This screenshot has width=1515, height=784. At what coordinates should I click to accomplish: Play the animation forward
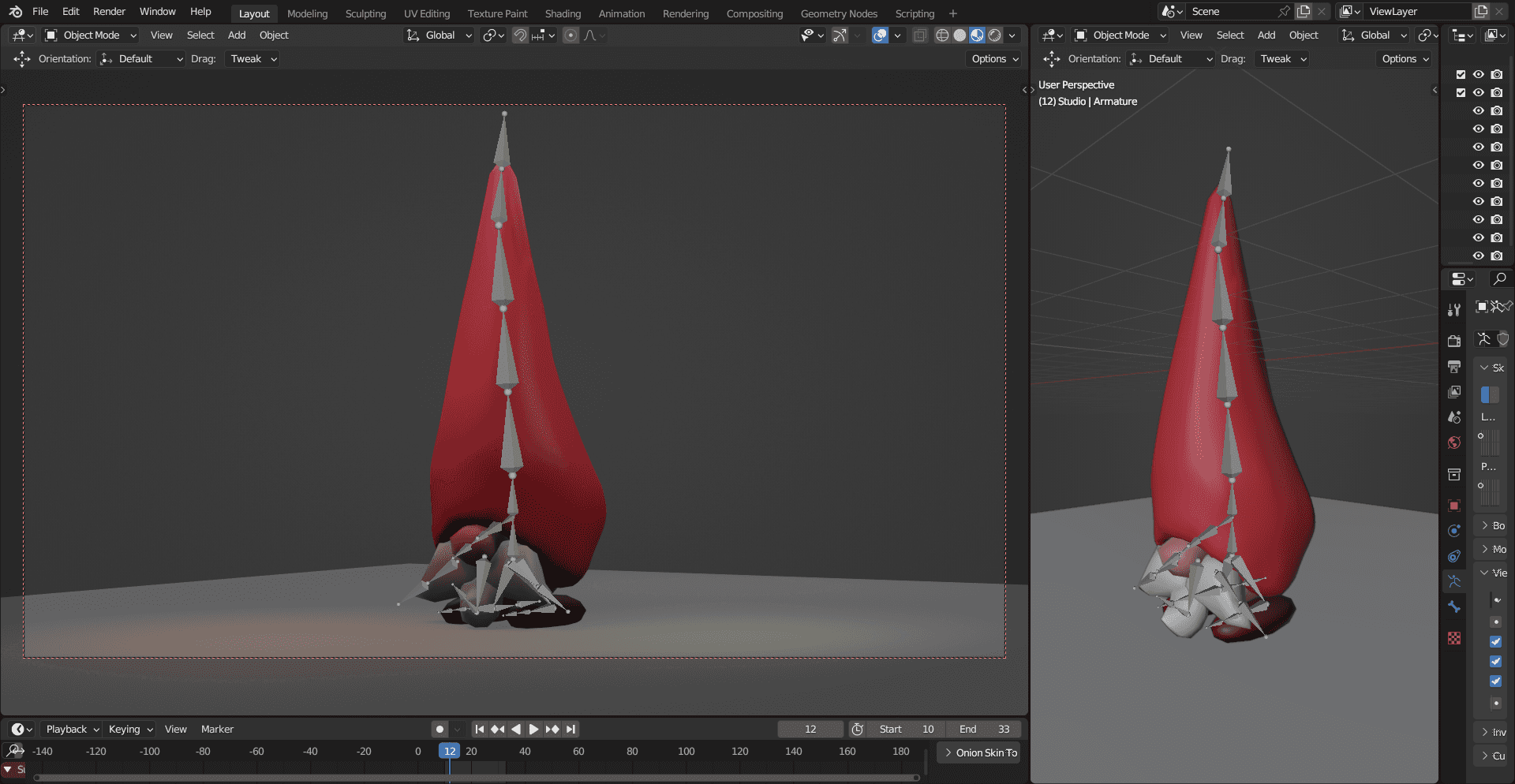pos(534,730)
